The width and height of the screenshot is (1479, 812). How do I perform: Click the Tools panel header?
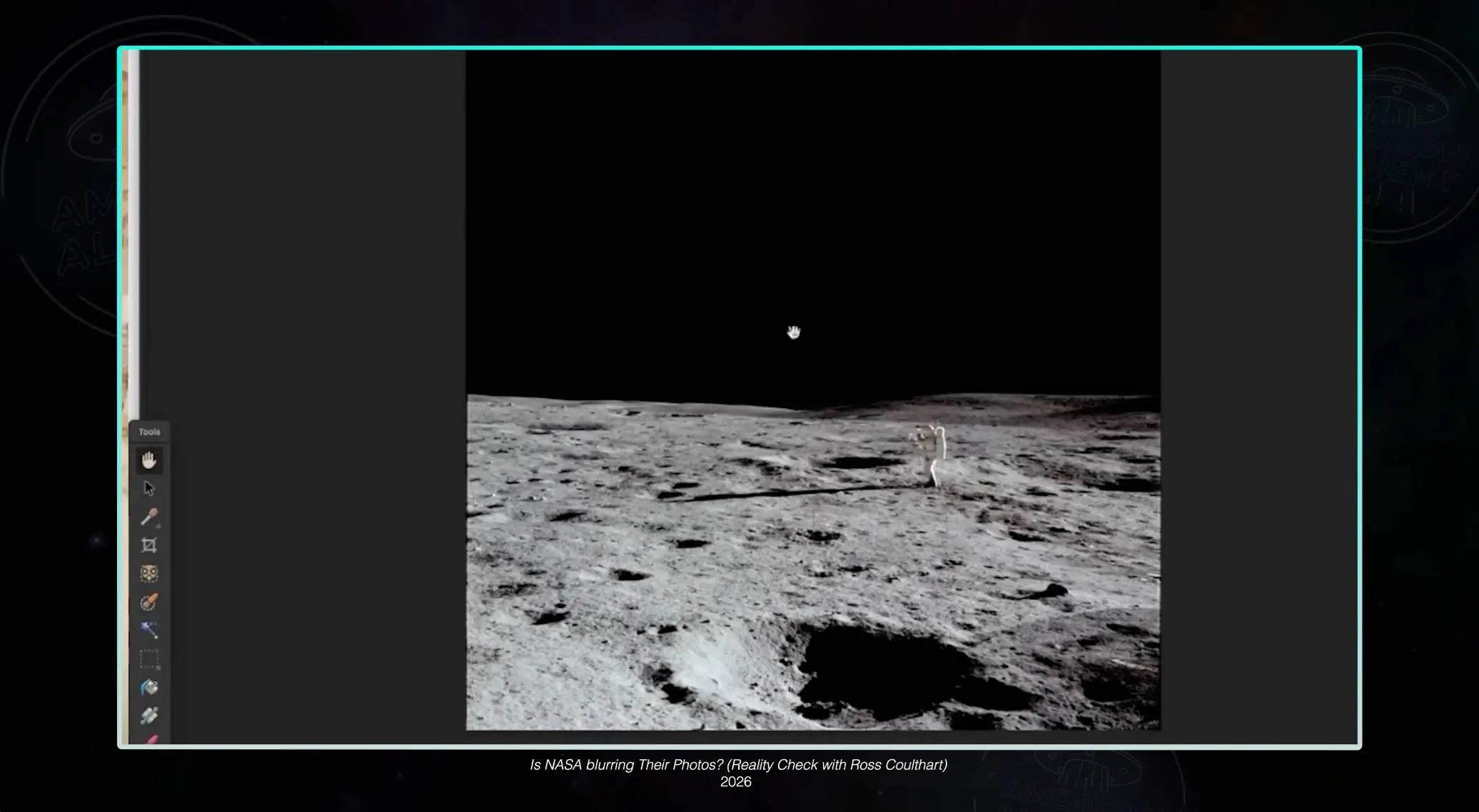pyautogui.click(x=149, y=432)
